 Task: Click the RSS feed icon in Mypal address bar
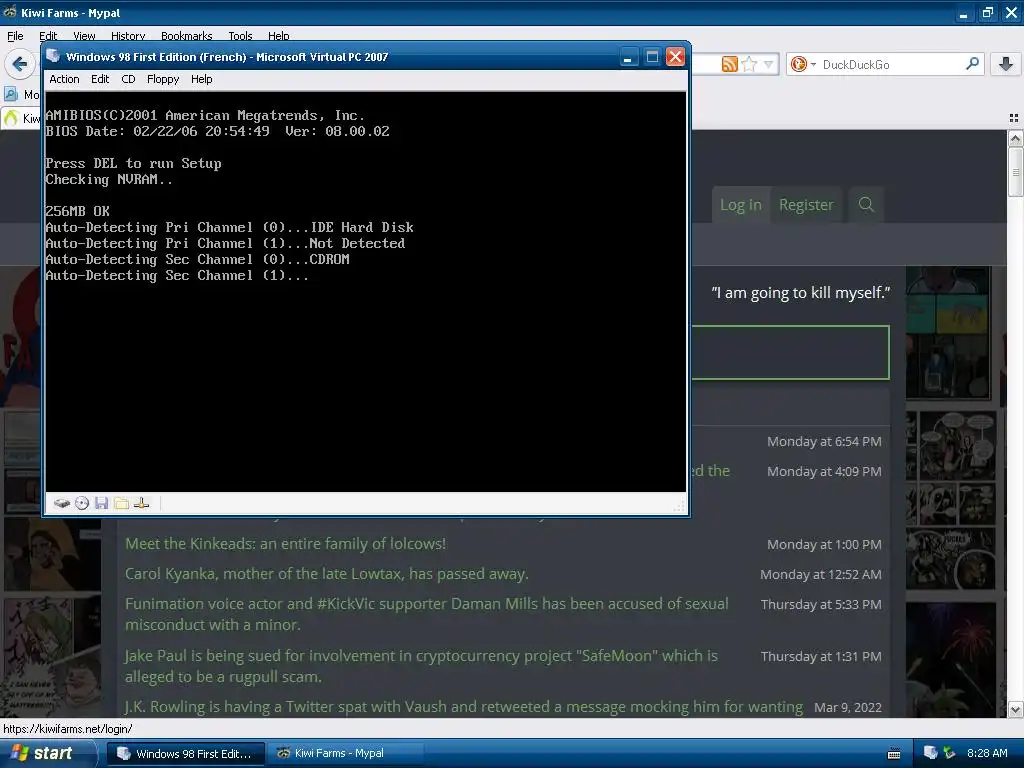coord(729,64)
